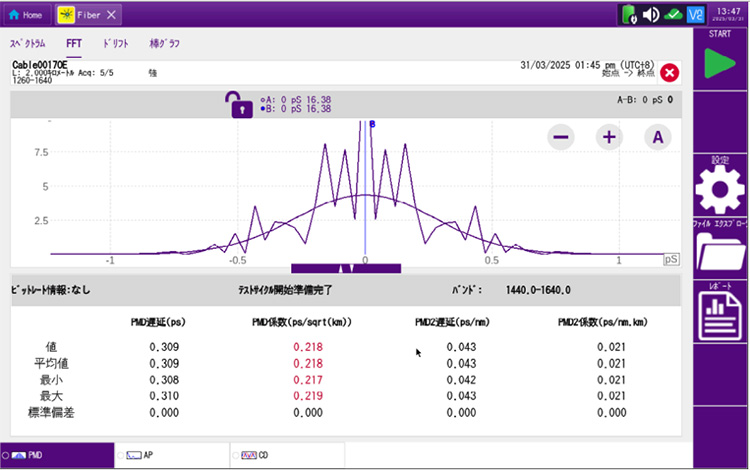Open the report document icon
Viewport: 750px width, 470px height.
tap(719, 317)
